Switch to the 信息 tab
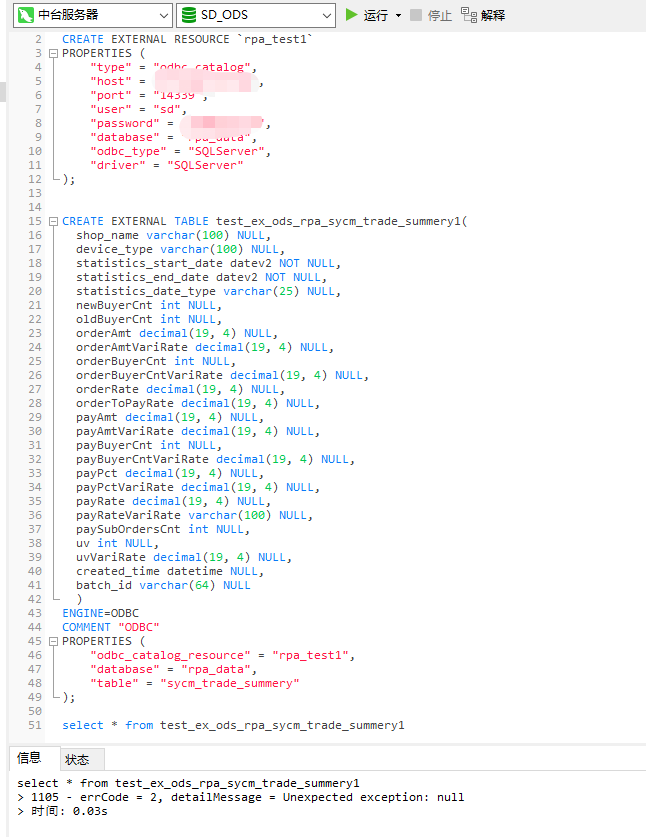 (29, 758)
